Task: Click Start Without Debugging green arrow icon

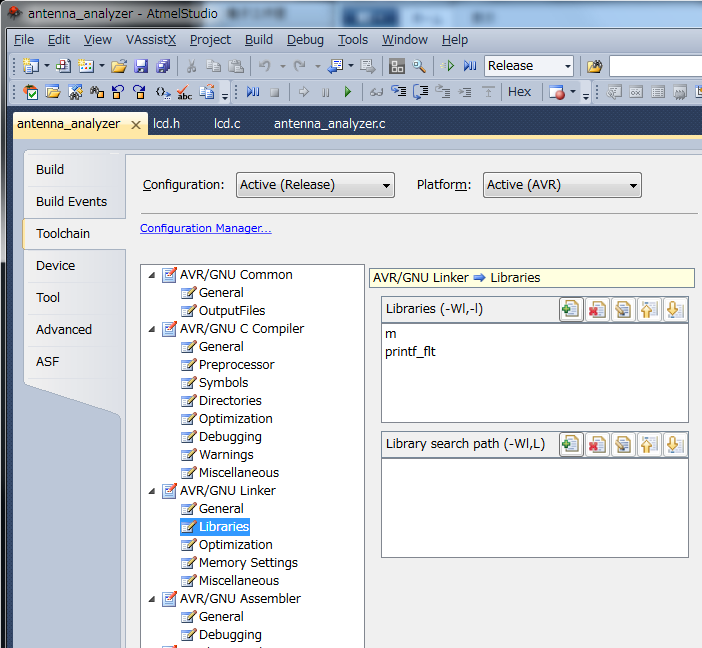Action: [447, 66]
